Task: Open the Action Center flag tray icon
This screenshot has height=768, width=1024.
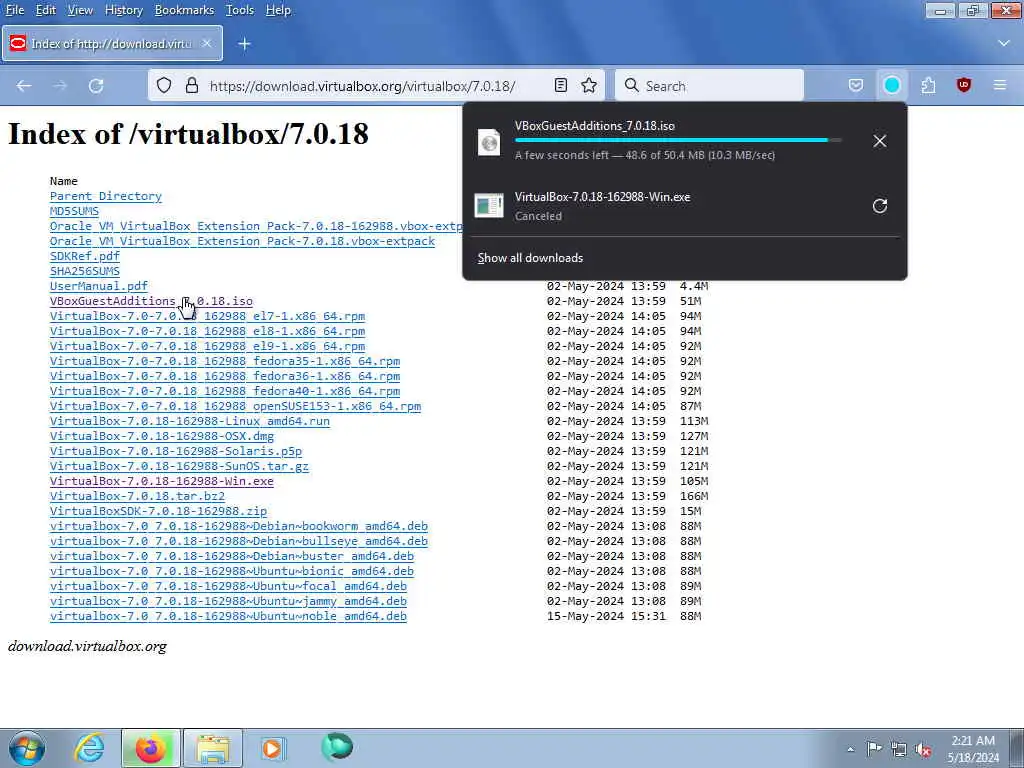Action: [874, 749]
